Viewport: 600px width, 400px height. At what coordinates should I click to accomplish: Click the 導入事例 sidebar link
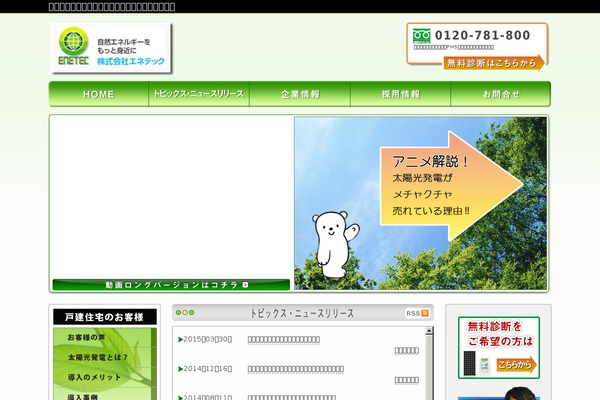(x=82, y=397)
